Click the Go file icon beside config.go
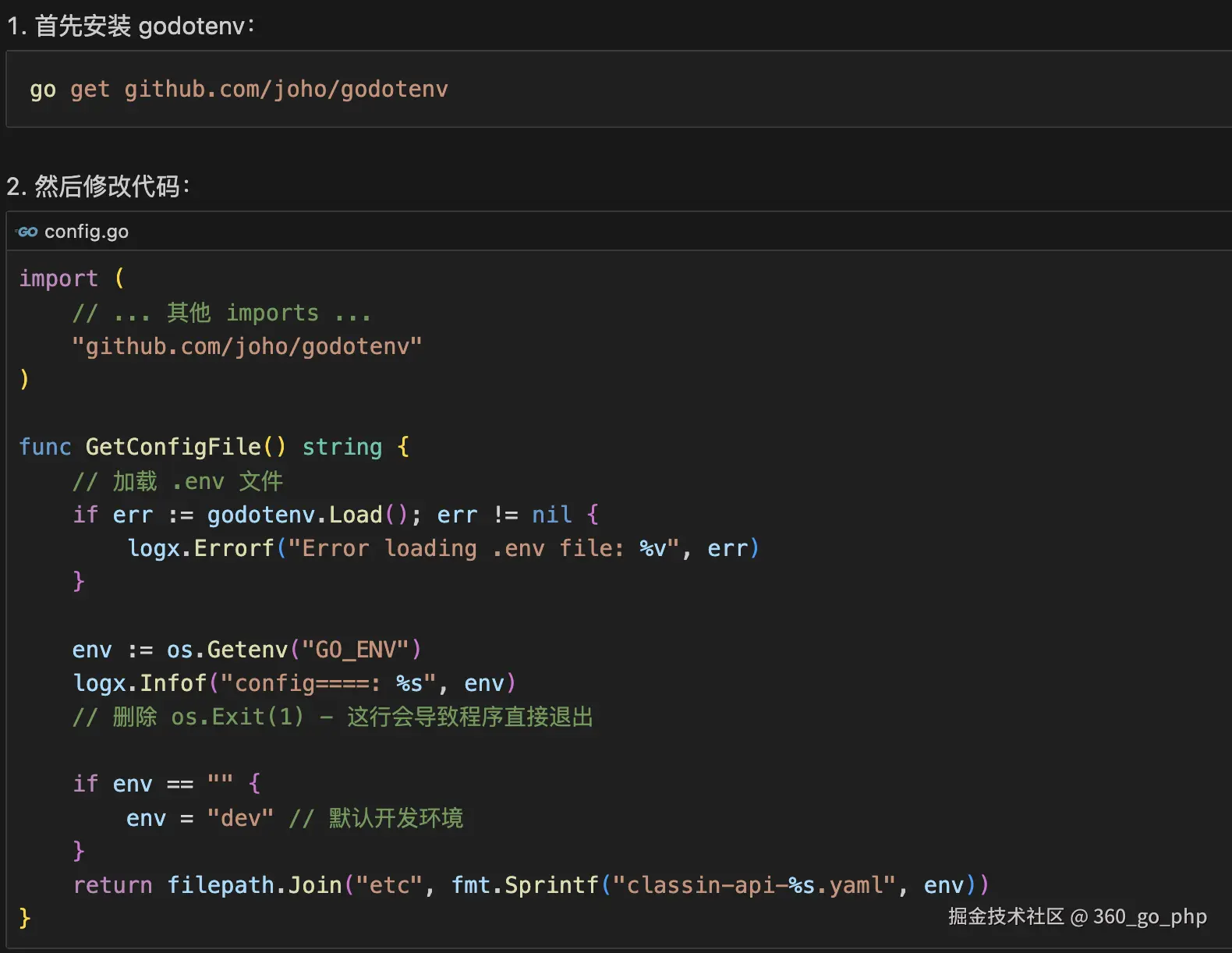Image resolution: width=1232 pixels, height=953 pixels. tap(27, 232)
